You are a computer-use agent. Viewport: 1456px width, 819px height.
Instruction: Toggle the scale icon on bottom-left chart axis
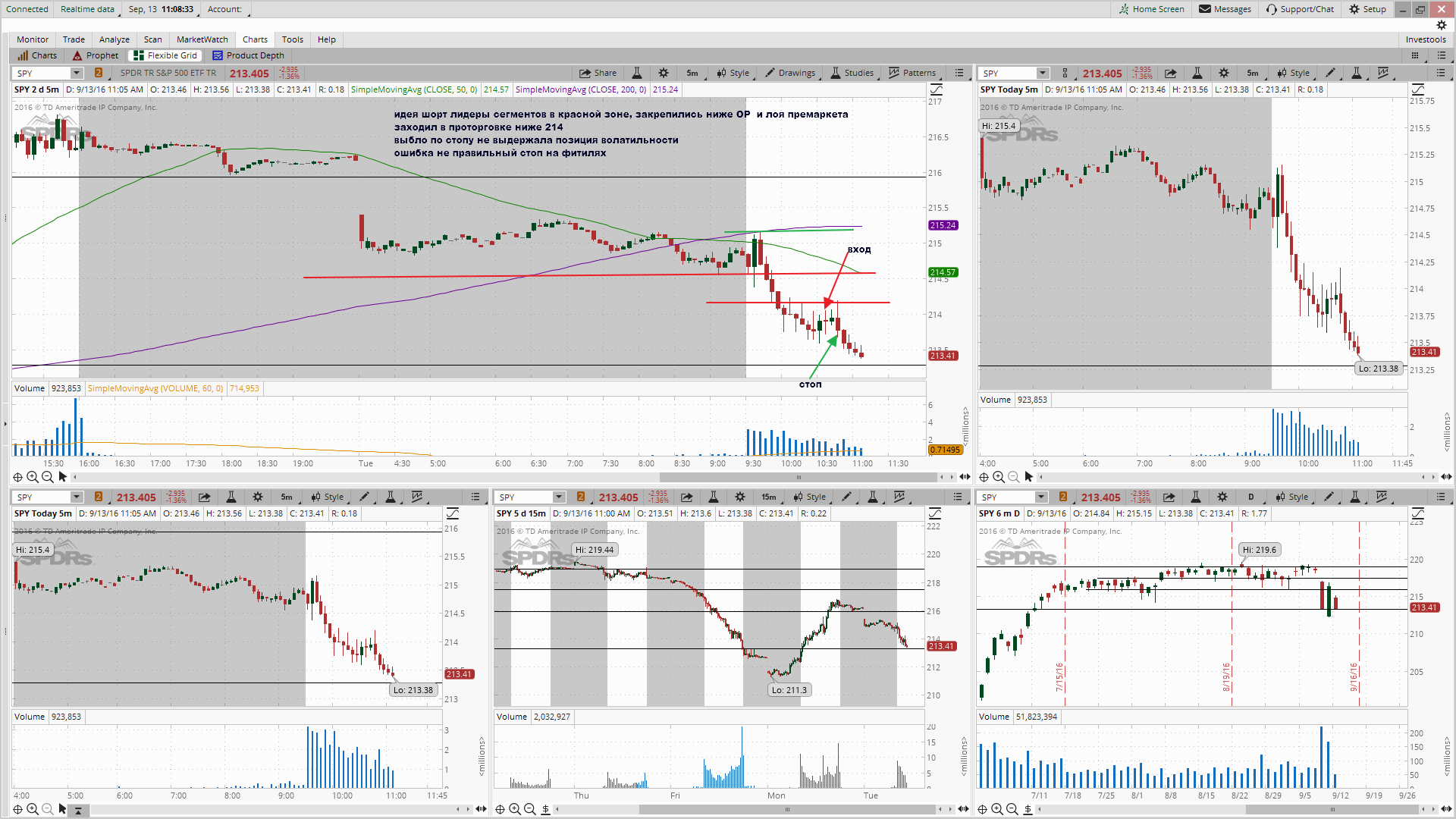coord(453,513)
